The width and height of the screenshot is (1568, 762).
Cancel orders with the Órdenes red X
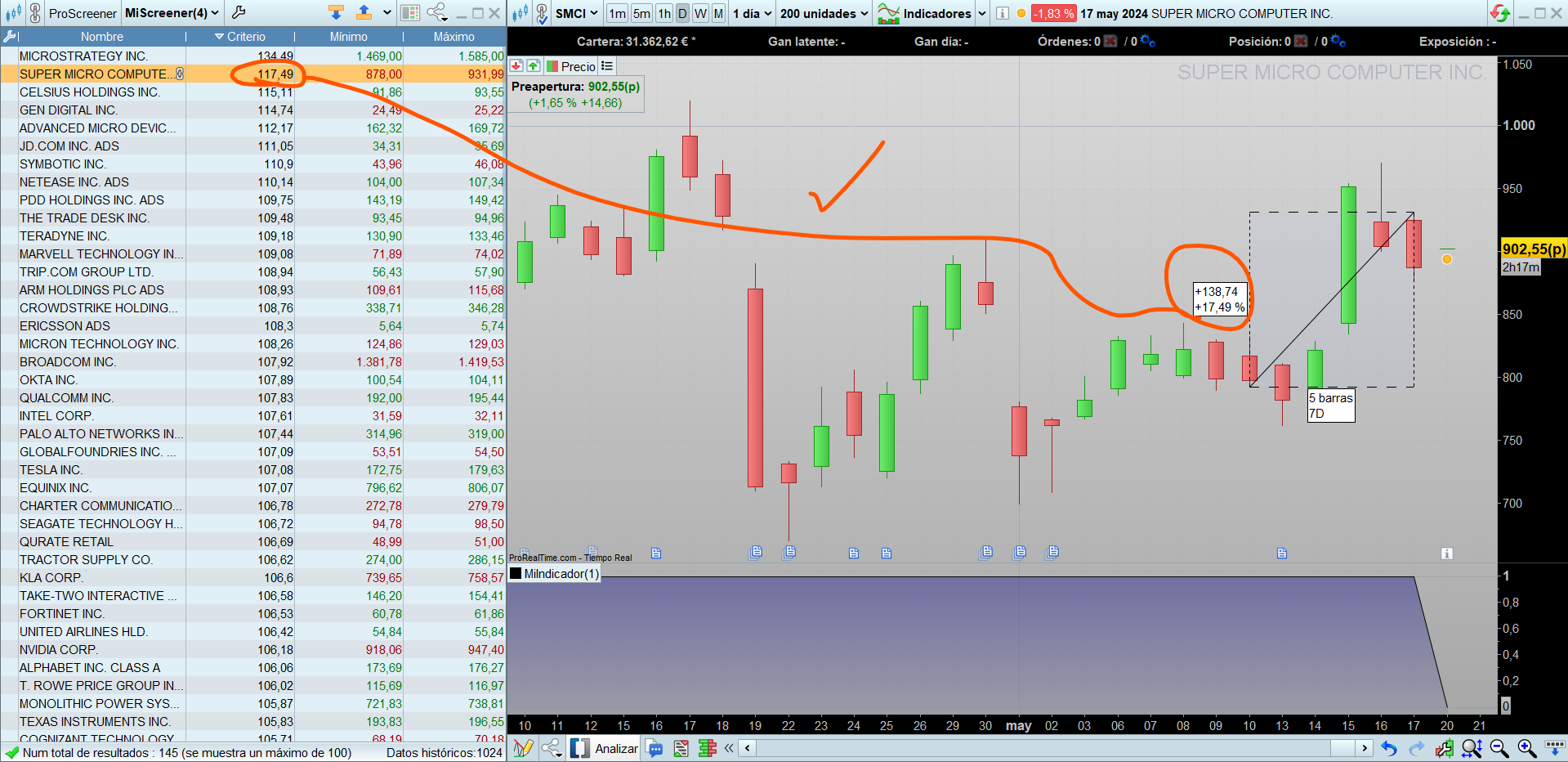click(x=1110, y=42)
